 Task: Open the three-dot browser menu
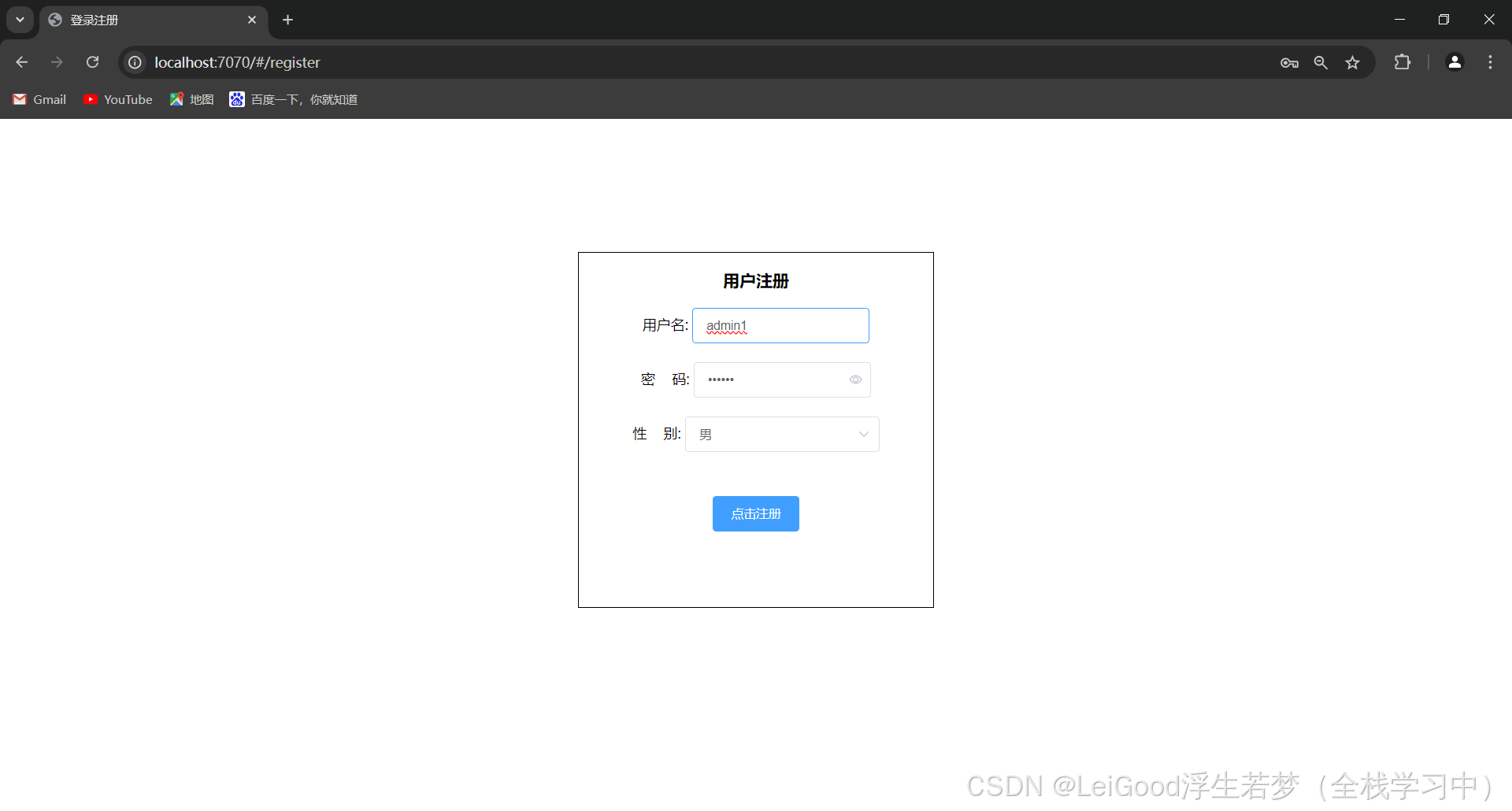[x=1490, y=62]
